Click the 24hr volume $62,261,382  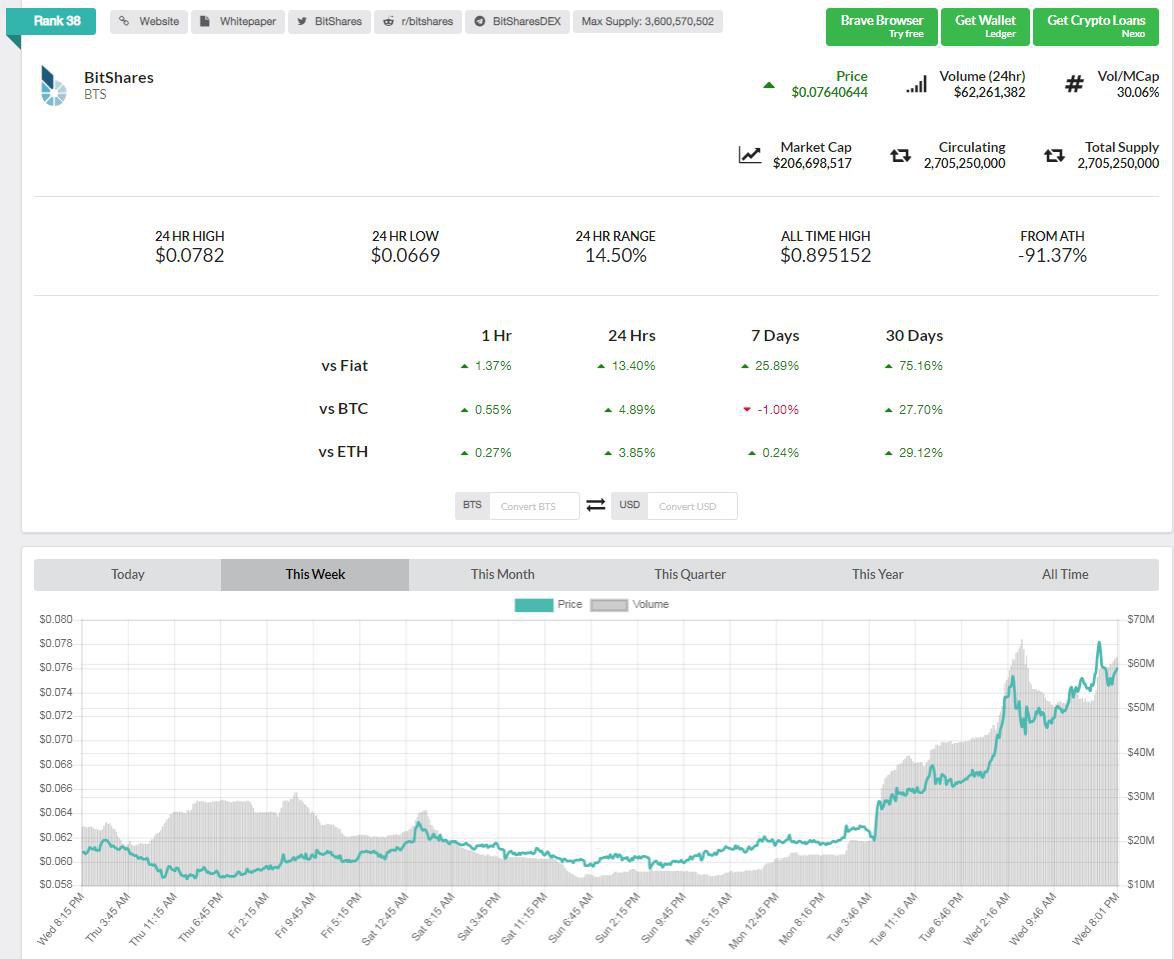[x=989, y=92]
